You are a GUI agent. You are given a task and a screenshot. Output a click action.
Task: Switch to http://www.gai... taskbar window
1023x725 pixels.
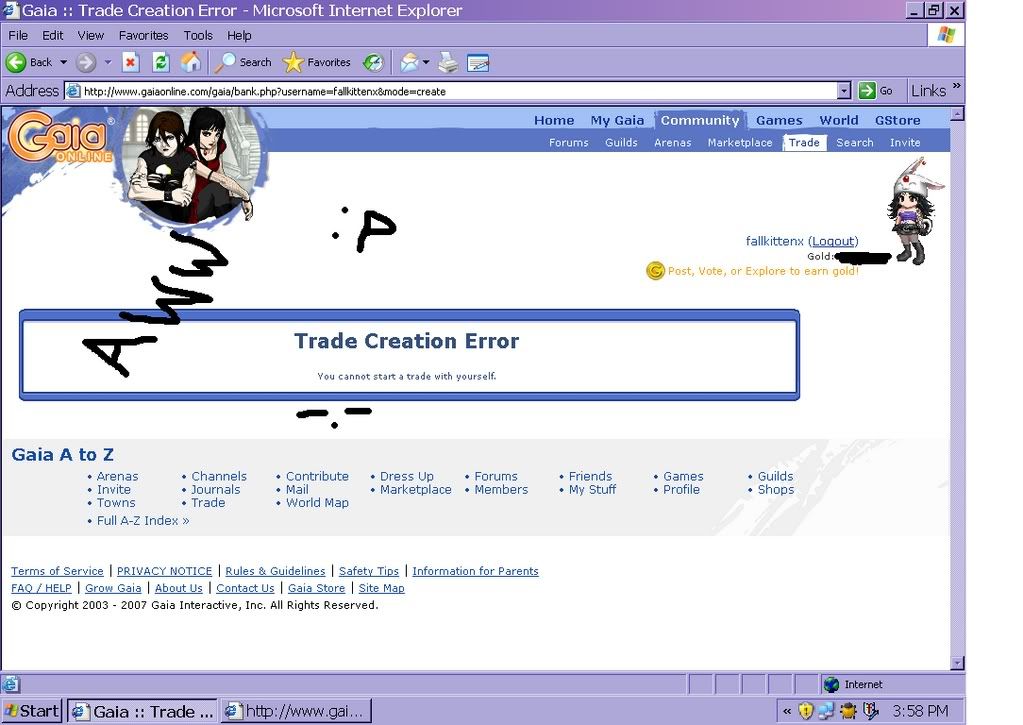[x=296, y=711]
